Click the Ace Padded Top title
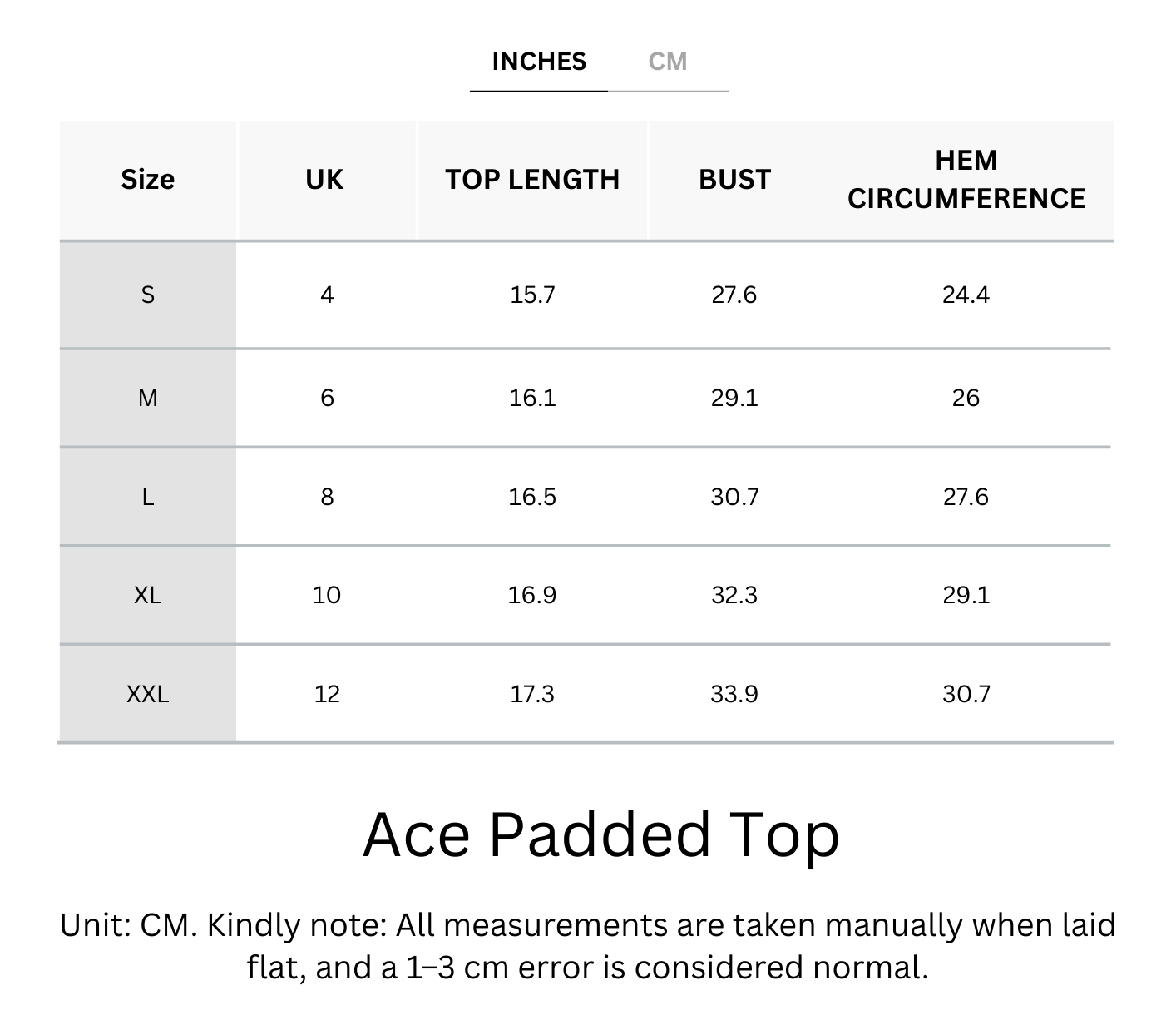1176x1035 pixels. tap(600, 834)
